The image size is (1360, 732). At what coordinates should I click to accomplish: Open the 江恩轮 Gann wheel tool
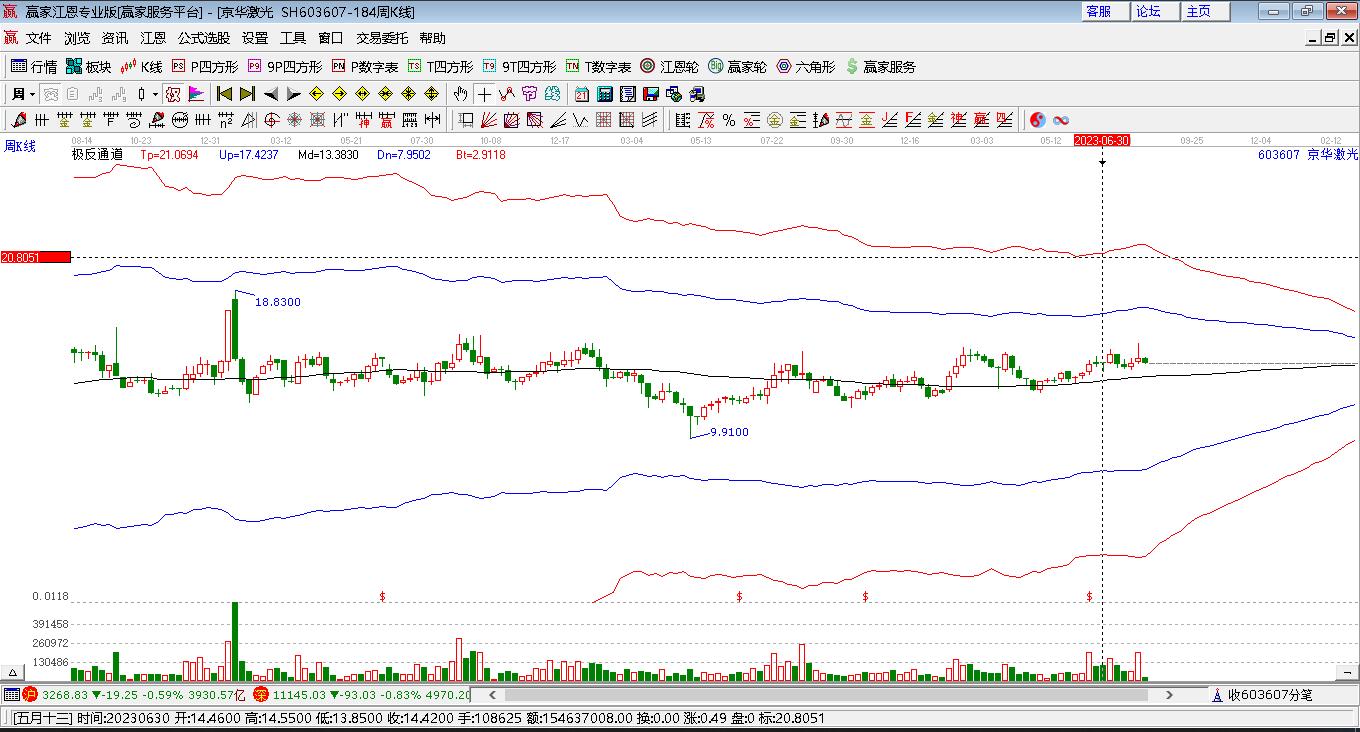[x=669, y=67]
